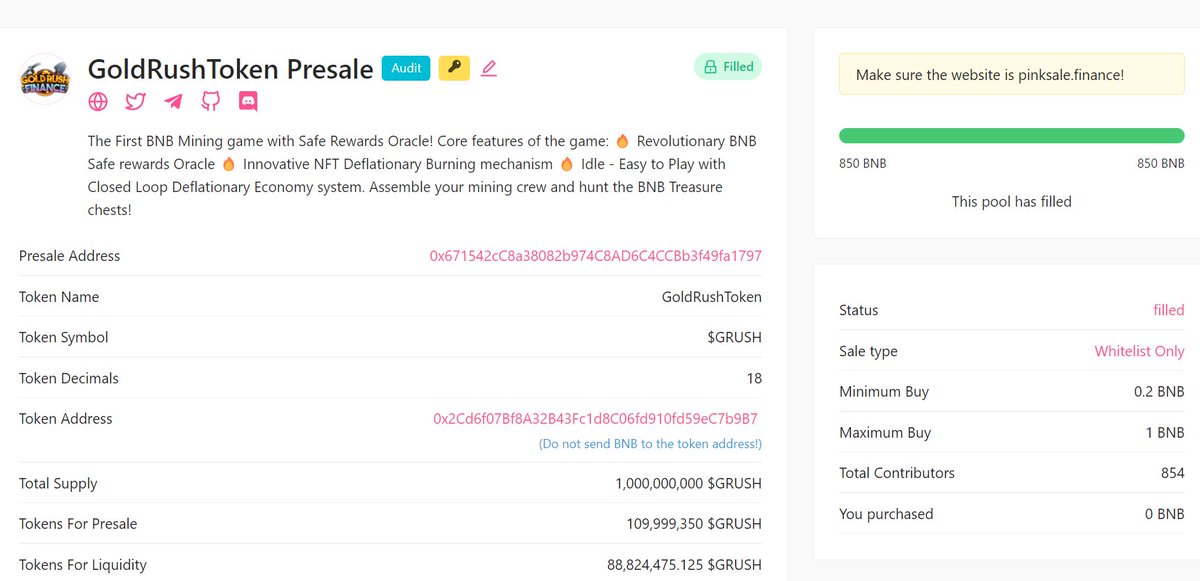Click the 'Total Contributors' row label
The image size is (1200, 581).
[x=897, y=473]
